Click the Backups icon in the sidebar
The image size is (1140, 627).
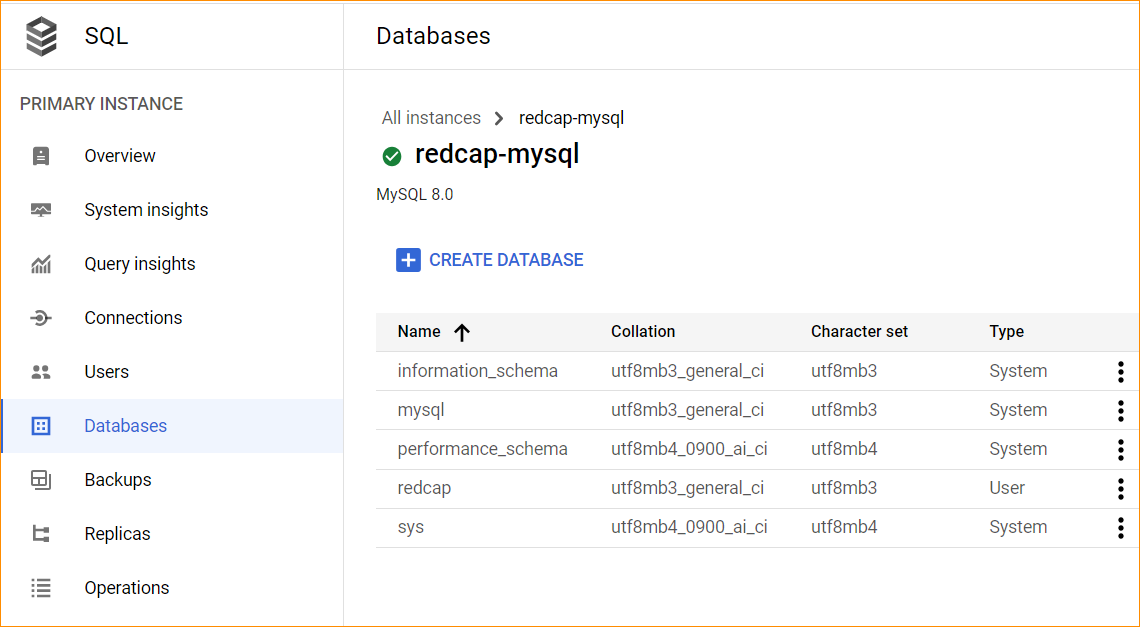click(x=40, y=479)
